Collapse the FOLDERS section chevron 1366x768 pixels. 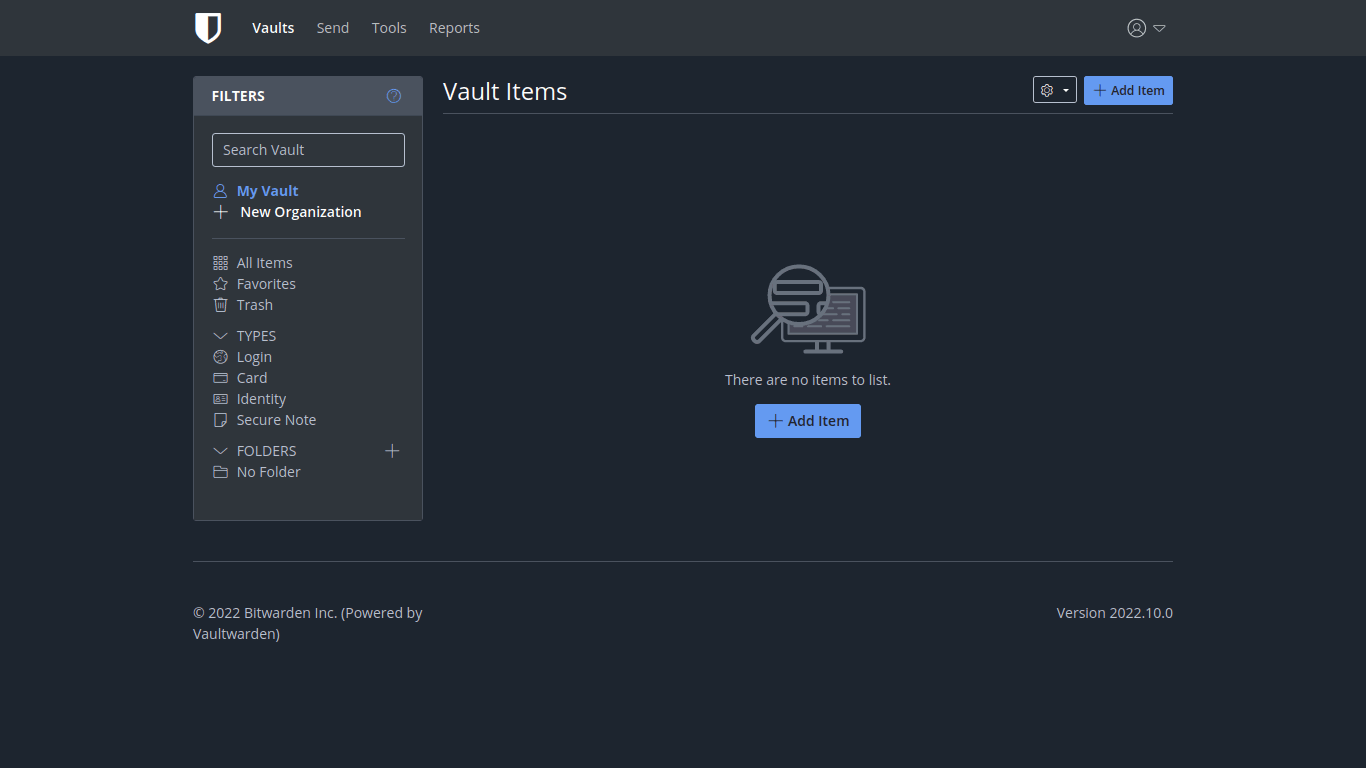pos(221,451)
